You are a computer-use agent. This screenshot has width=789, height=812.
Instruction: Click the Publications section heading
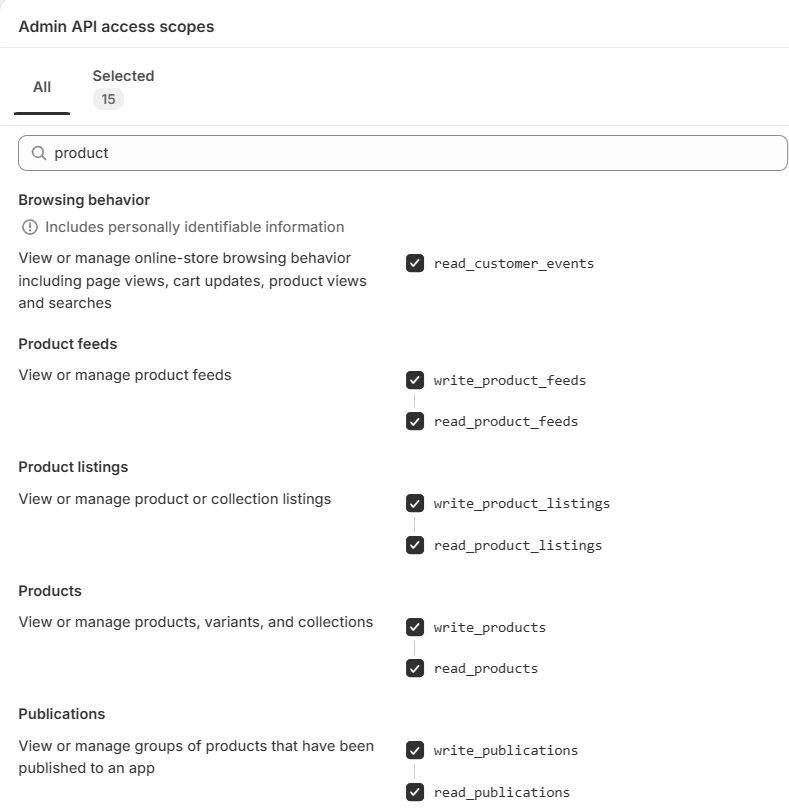(62, 714)
